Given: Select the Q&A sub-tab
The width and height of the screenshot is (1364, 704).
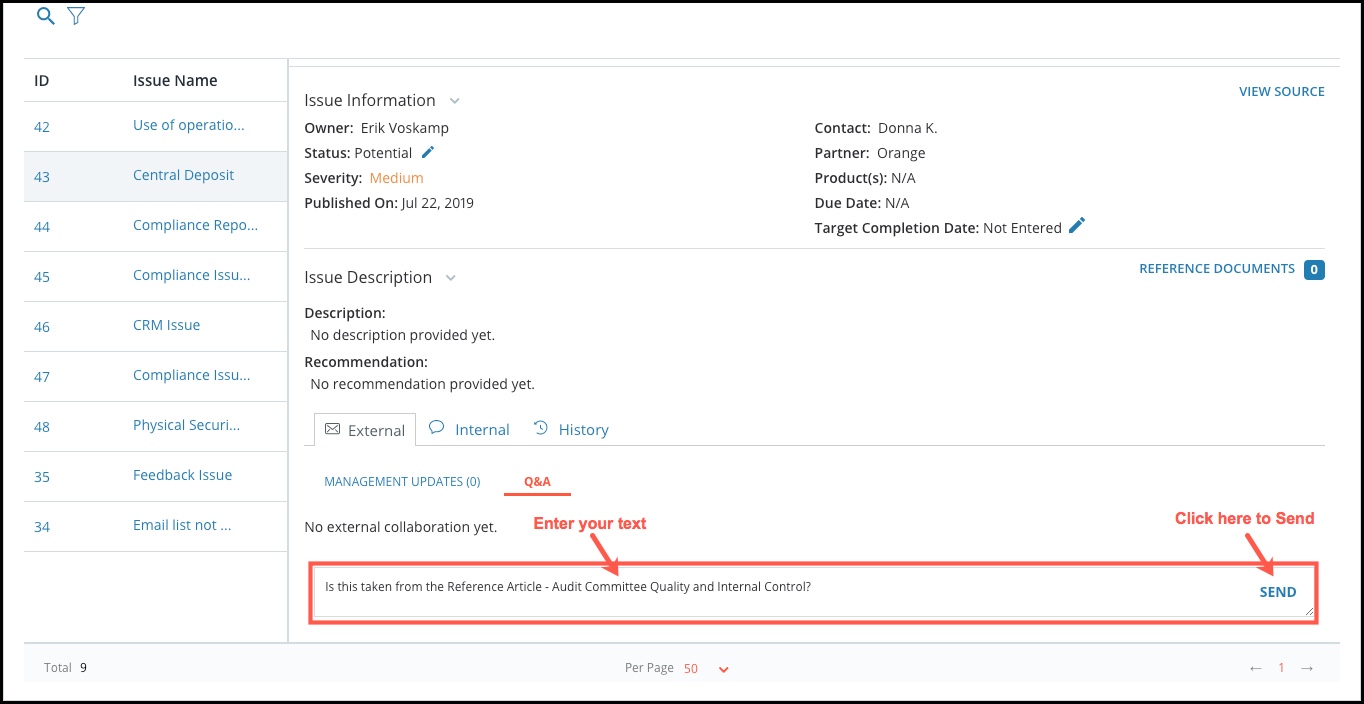Looking at the screenshot, I should [537, 482].
